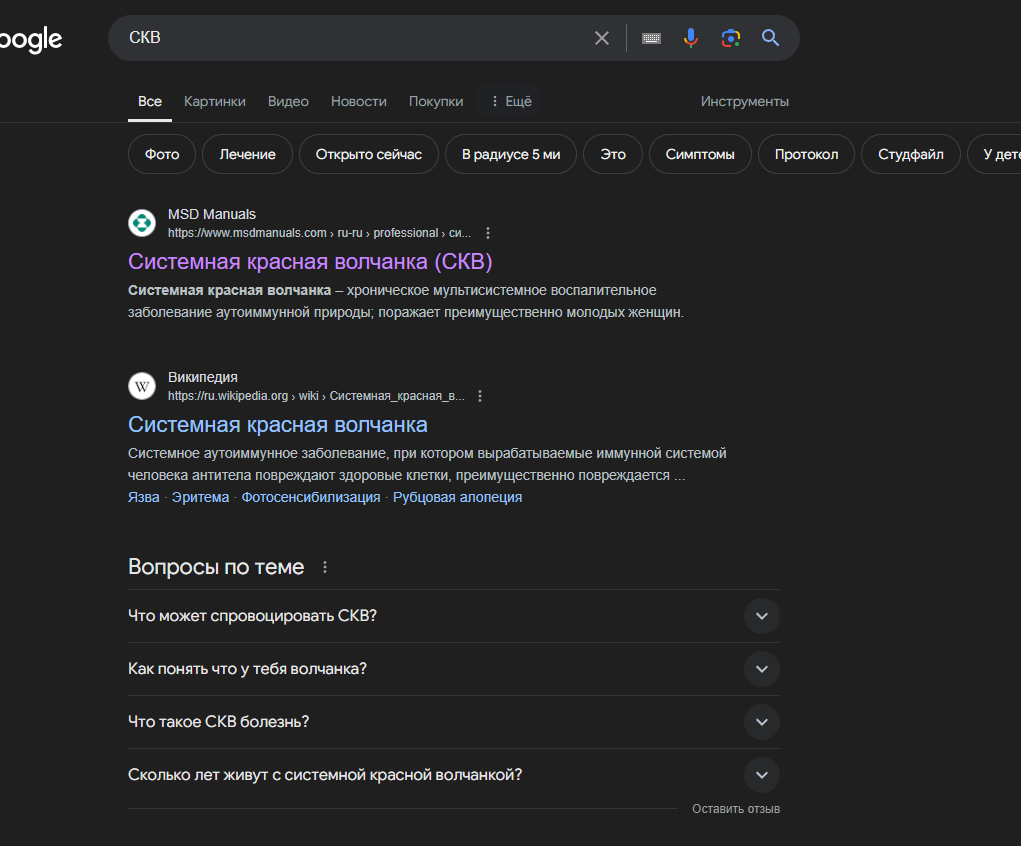Toggle the "Открыто сейчас" filter chip
The height and width of the screenshot is (846, 1021).
(368, 155)
